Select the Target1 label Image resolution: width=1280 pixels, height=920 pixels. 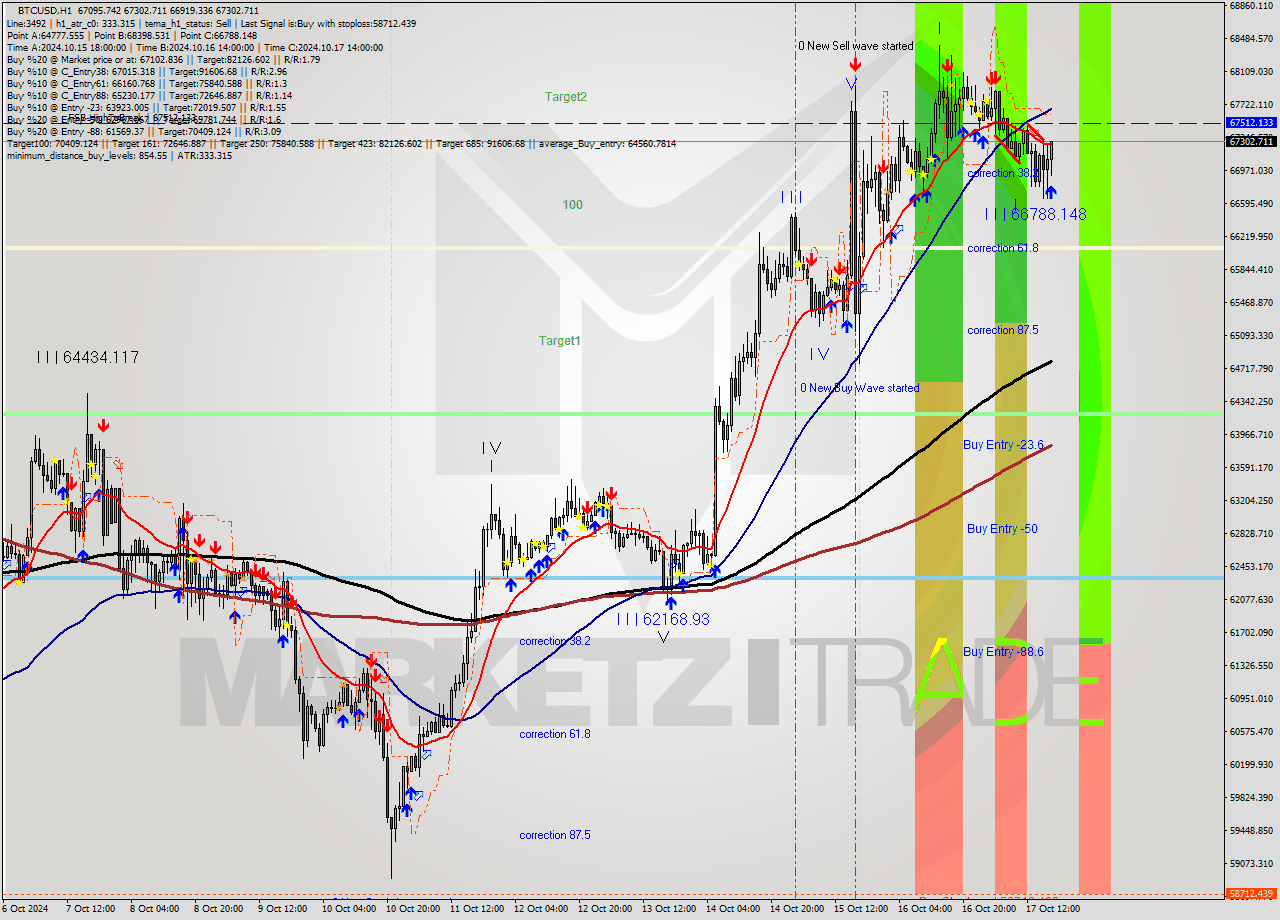[x=560, y=341]
